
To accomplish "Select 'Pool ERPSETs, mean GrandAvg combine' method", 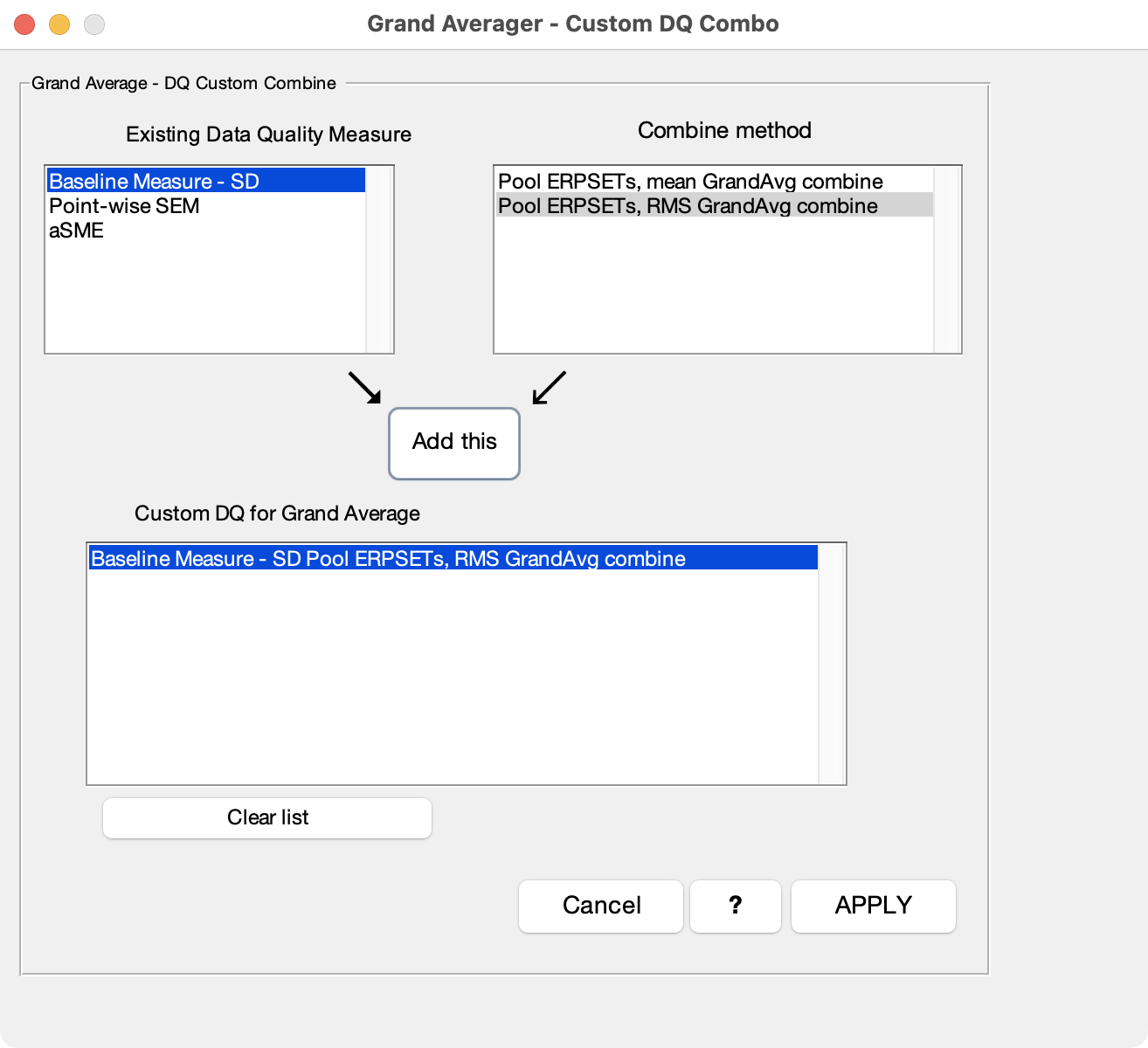I will [715, 181].
